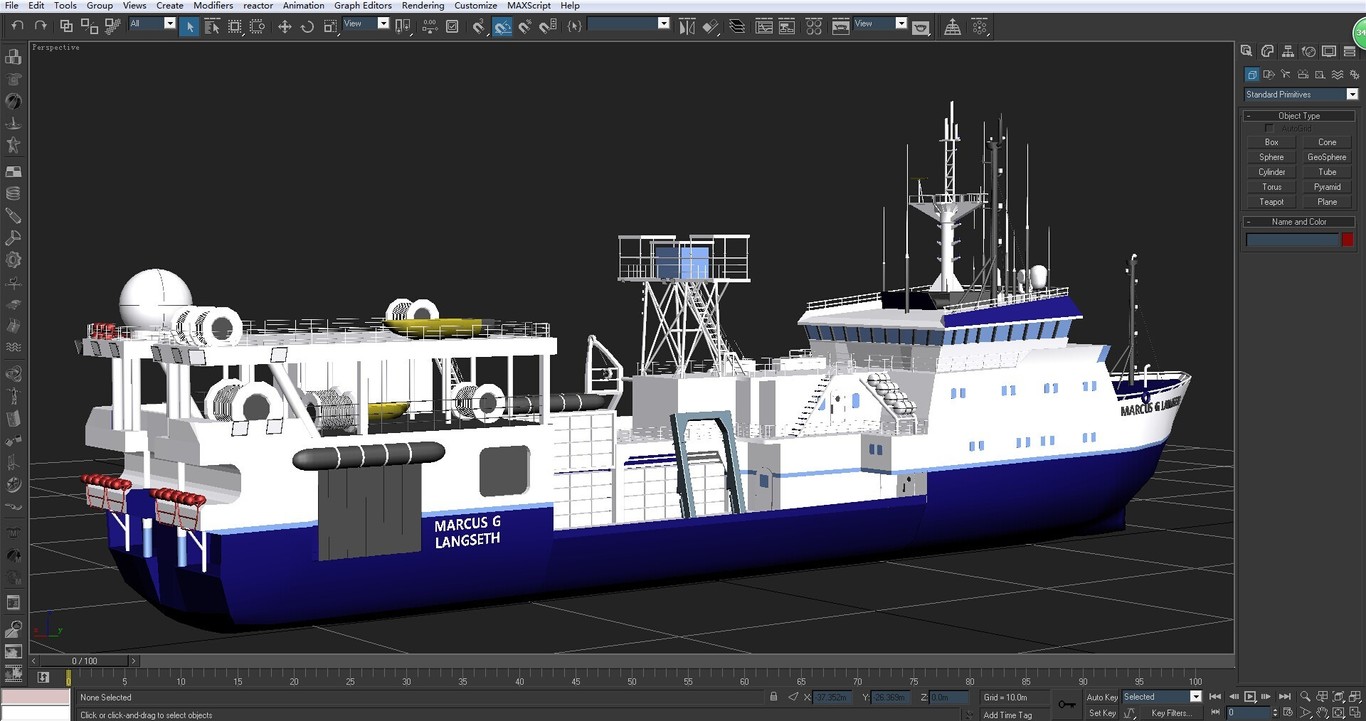Open the named selection sets dropdown
Image resolution: width=1366 pixels, height=721 pixels.
coord(629,23)
